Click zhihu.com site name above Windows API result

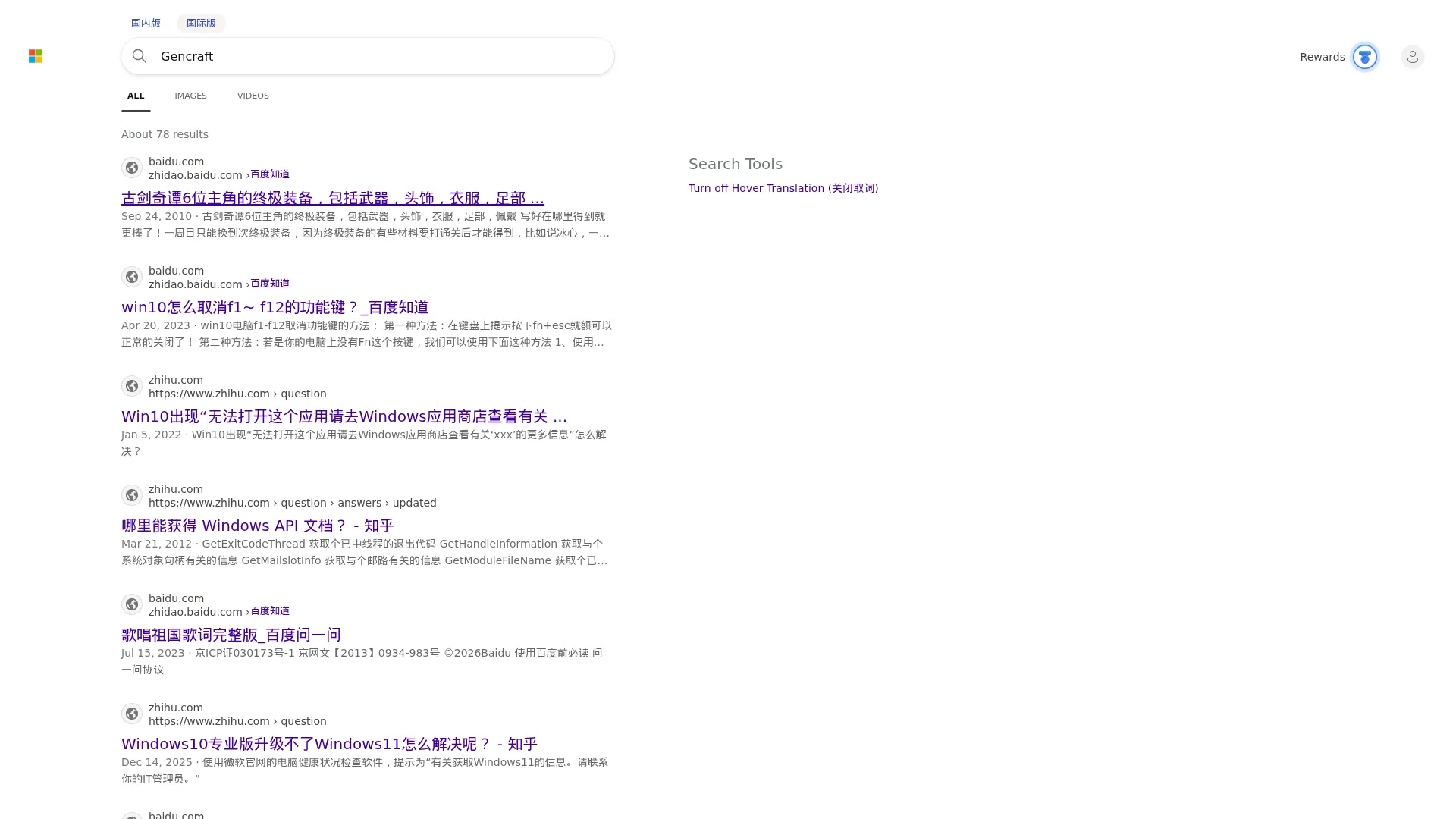(176, 489)
